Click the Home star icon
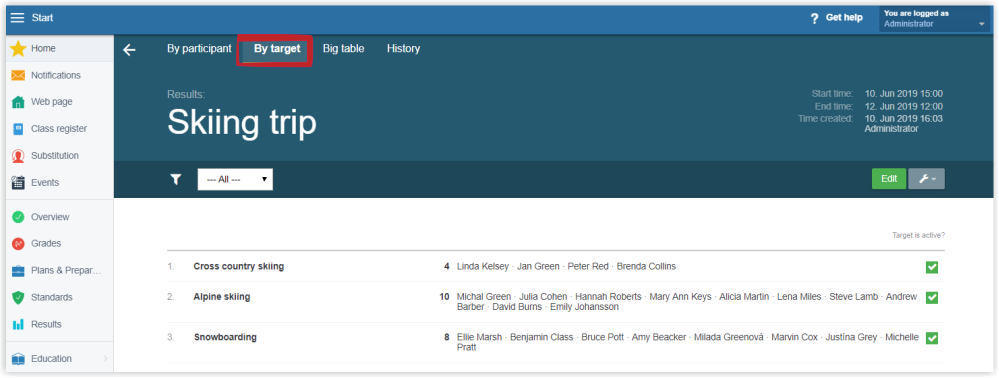This screenshot has width=999, height=378. pyautogui.click(x=18, y=48)
